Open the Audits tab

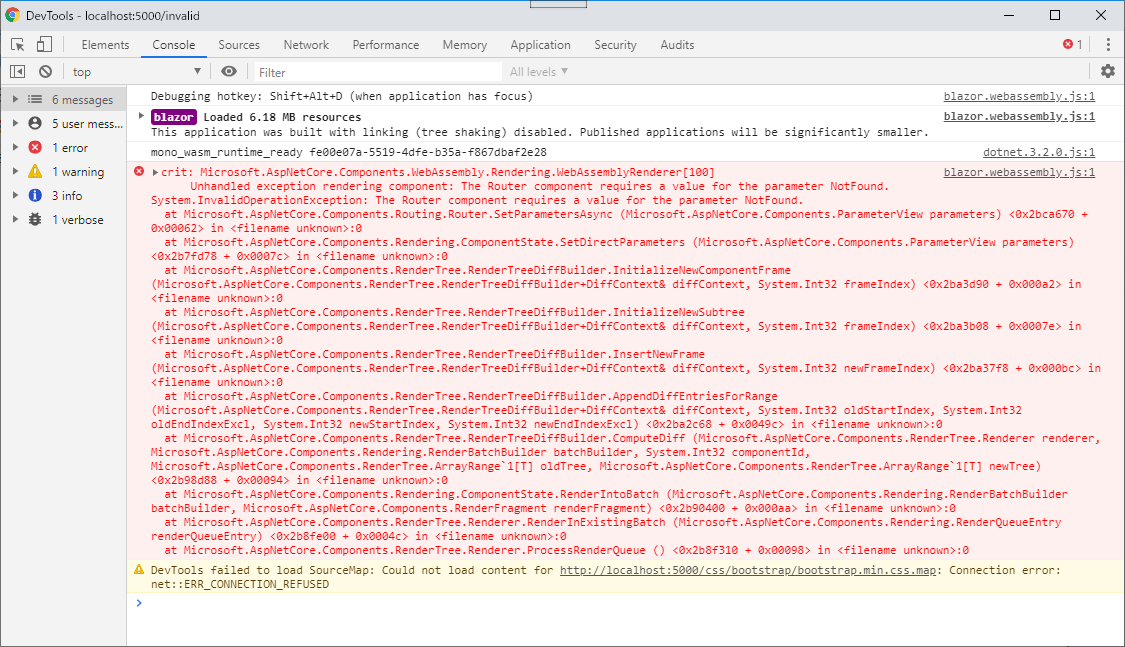[x=677, y=44]
